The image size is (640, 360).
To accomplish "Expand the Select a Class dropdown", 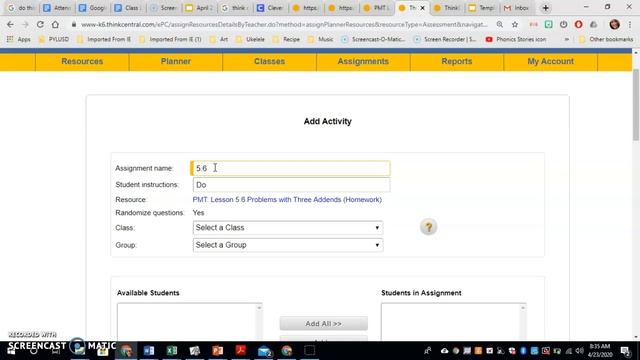I will (x=288, y=227).
